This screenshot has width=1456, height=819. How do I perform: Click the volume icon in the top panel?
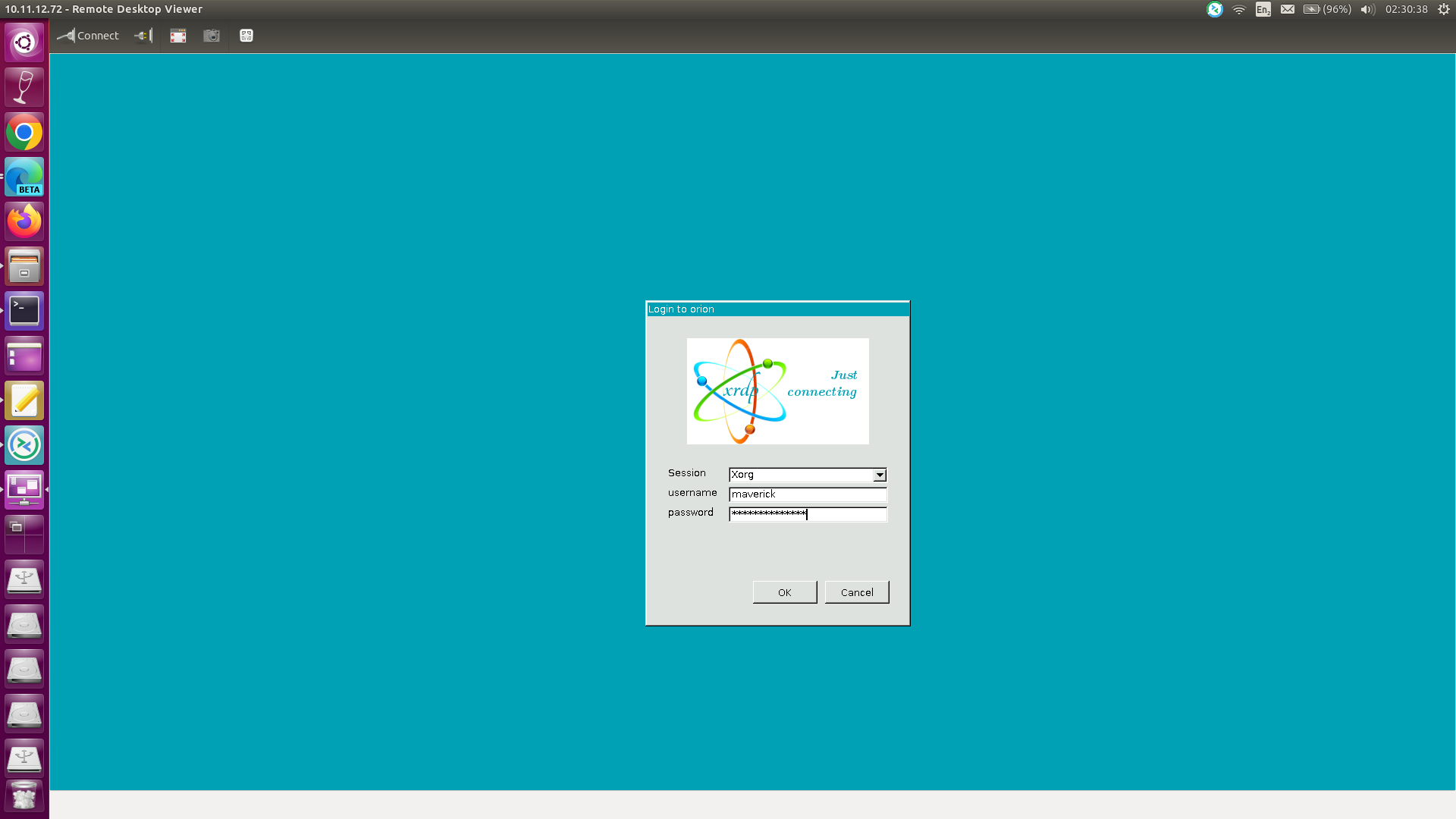pyautogui.click(x=1367, y=9)
